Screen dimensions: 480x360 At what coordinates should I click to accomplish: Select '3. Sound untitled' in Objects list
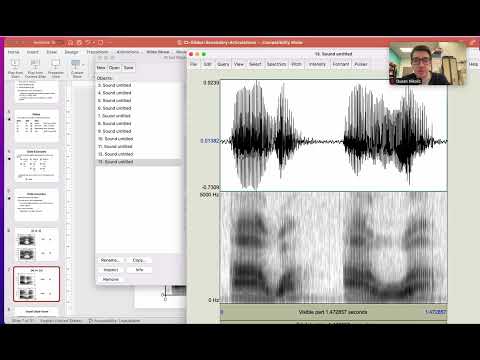coord(139,85)
